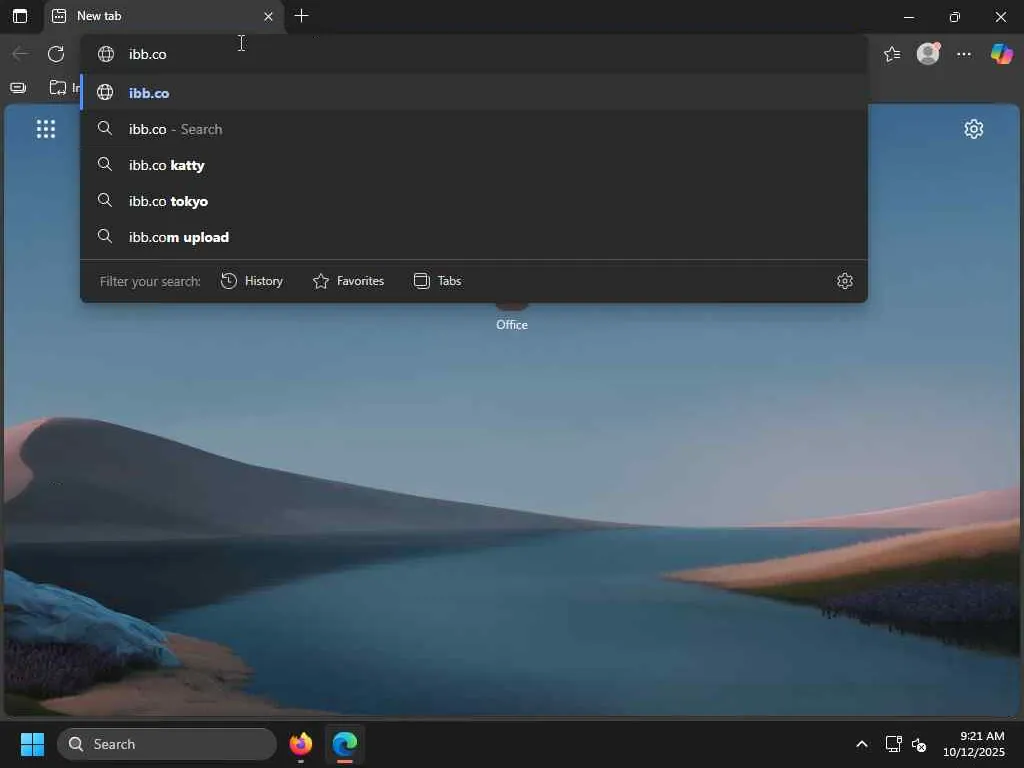Open the Windows Start menu
Screen dimensions: 1024x768
32,744
